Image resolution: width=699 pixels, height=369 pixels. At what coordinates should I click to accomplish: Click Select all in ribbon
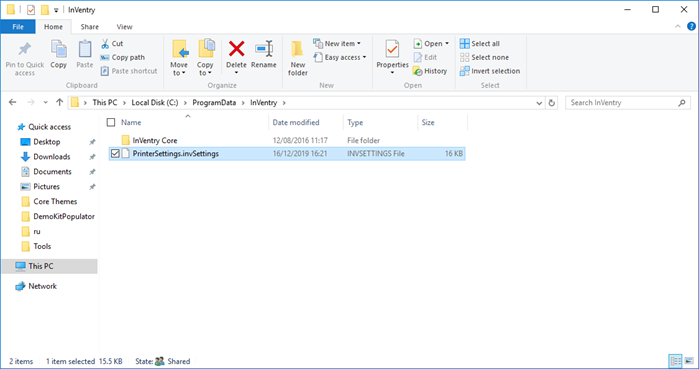[x=480, y=44]
